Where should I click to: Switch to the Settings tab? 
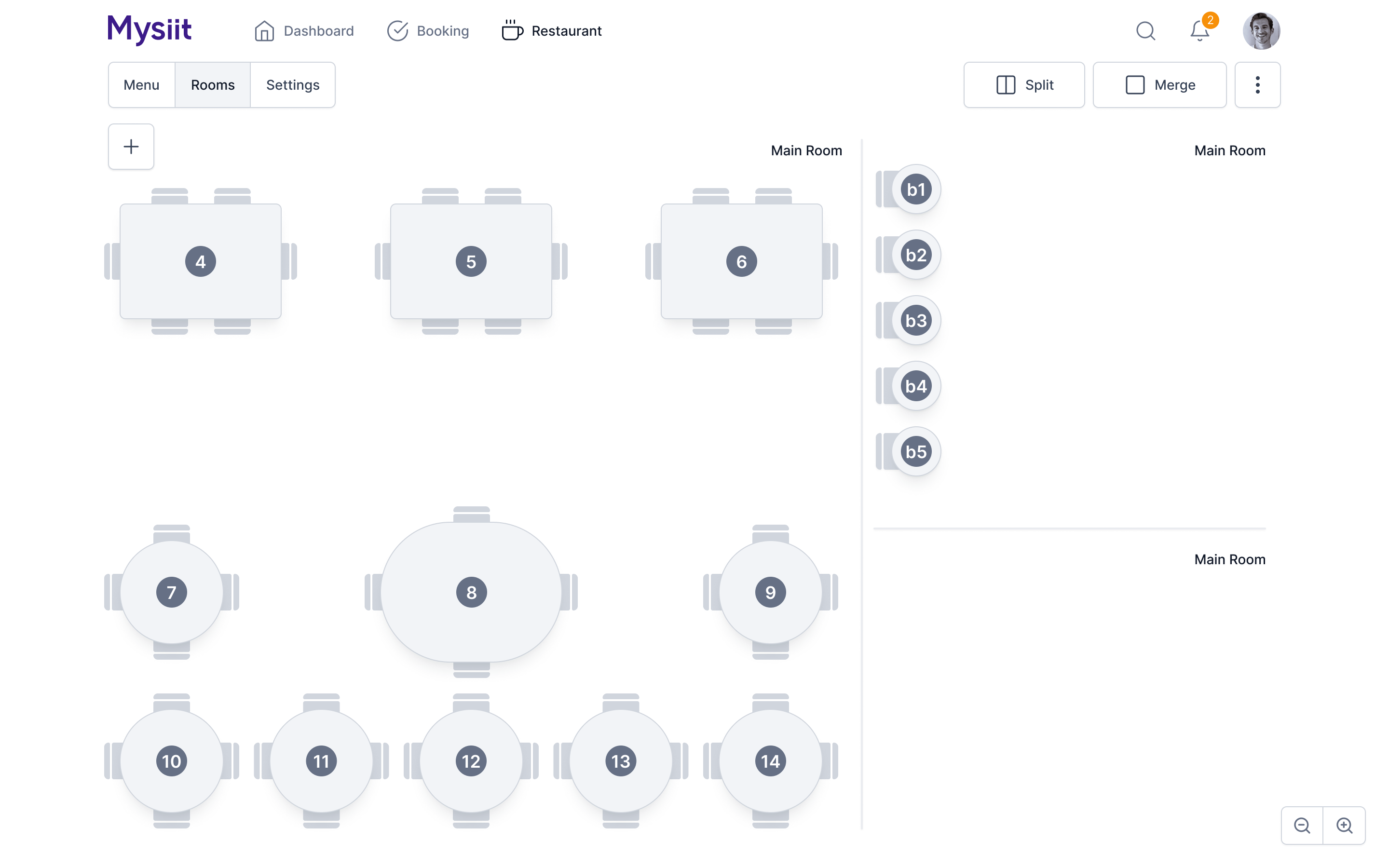click(293, 85)
